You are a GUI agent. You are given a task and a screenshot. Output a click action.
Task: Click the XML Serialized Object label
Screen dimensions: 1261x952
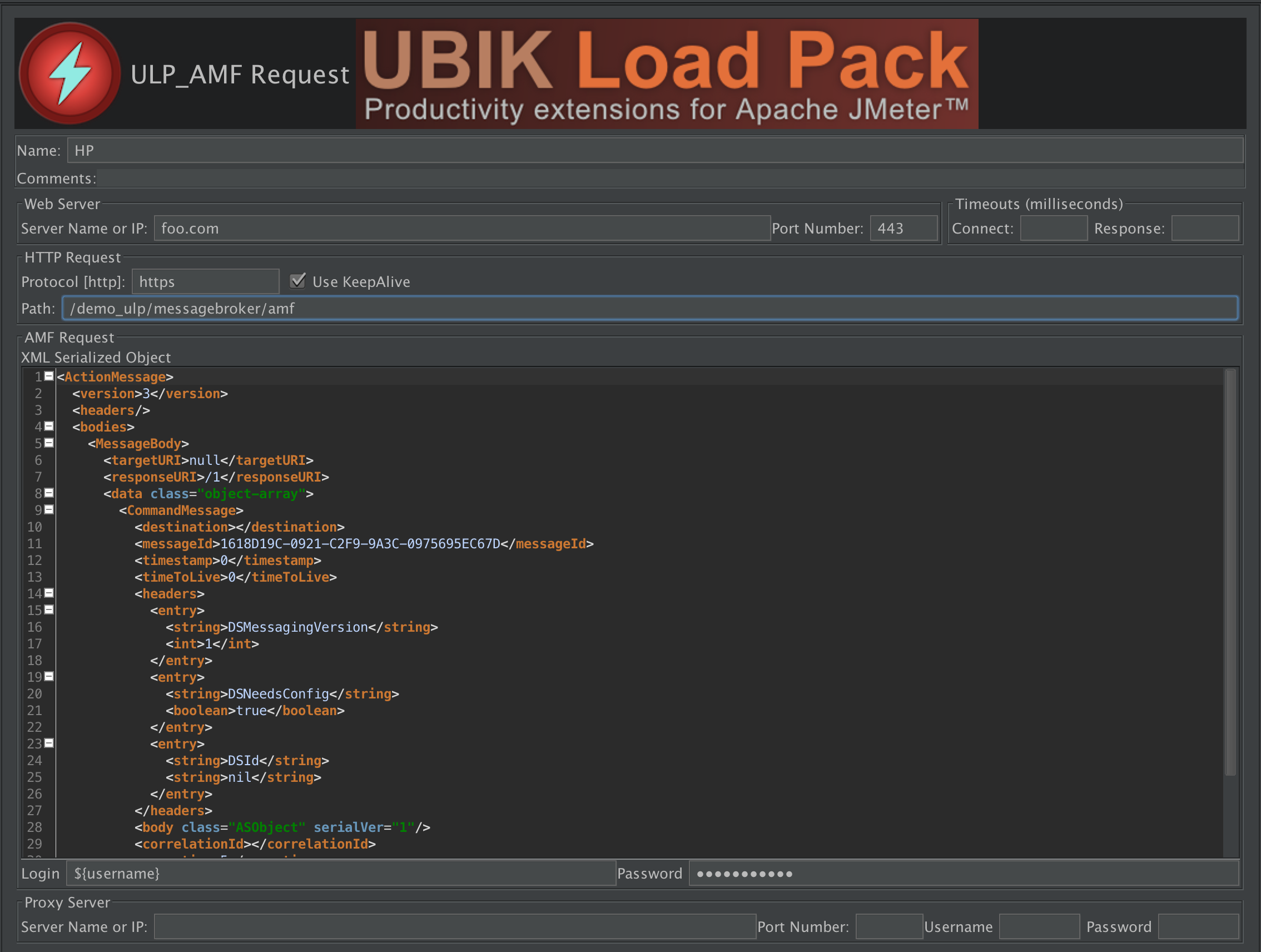coord(96,358)
